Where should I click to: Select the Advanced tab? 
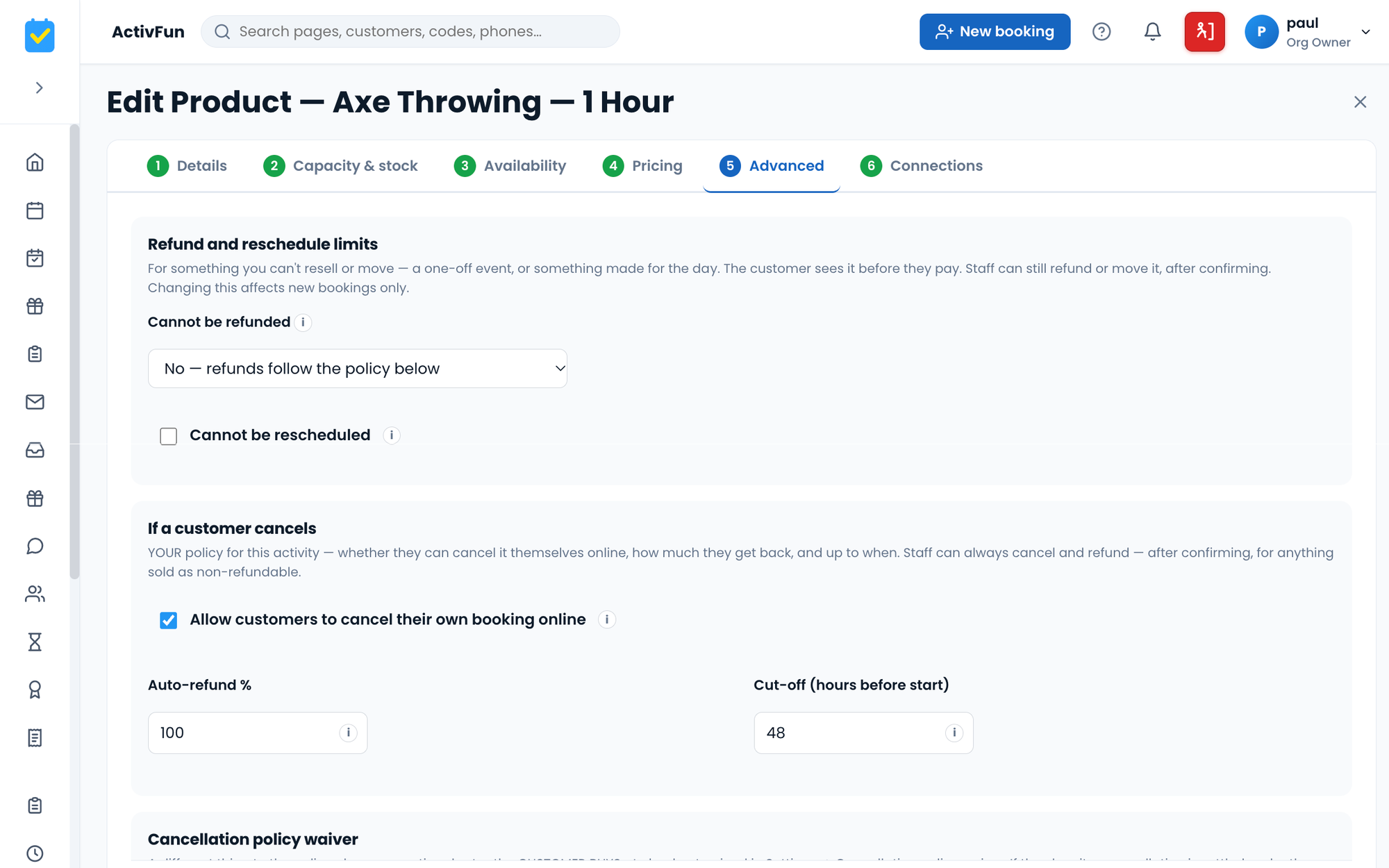(772, 166)
